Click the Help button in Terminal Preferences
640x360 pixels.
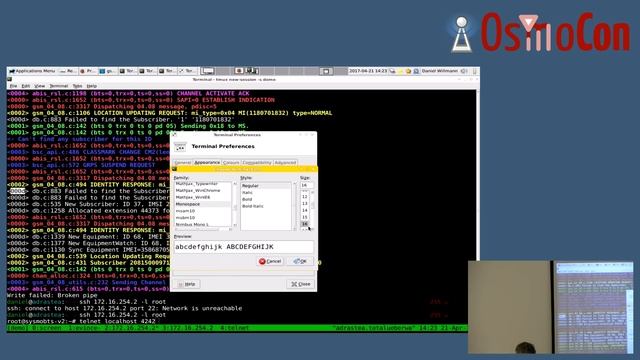[x=187, y=284]
